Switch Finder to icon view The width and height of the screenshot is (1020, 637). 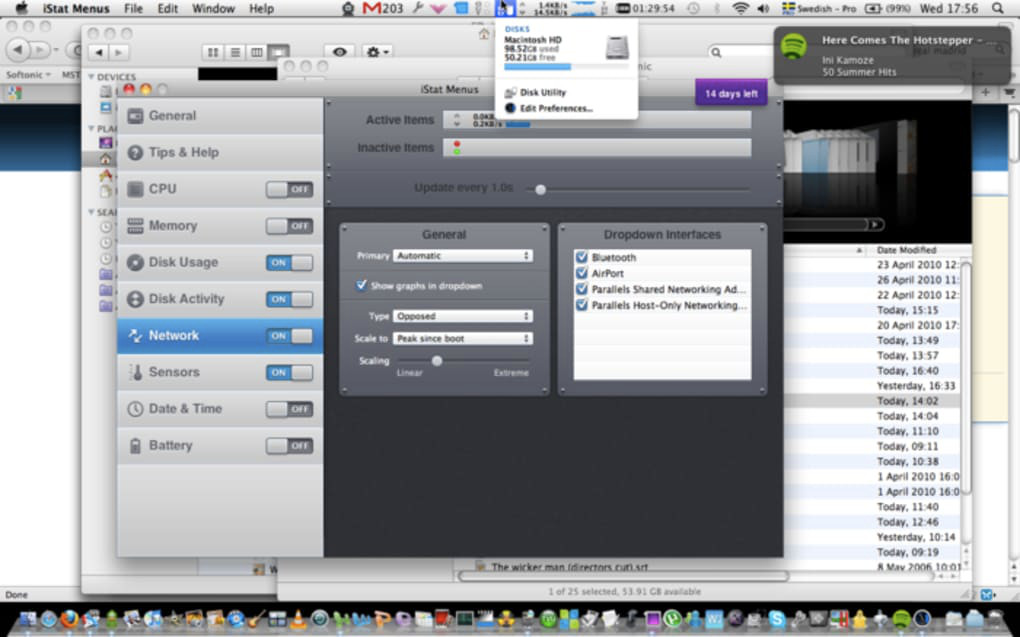pos(213,52)
